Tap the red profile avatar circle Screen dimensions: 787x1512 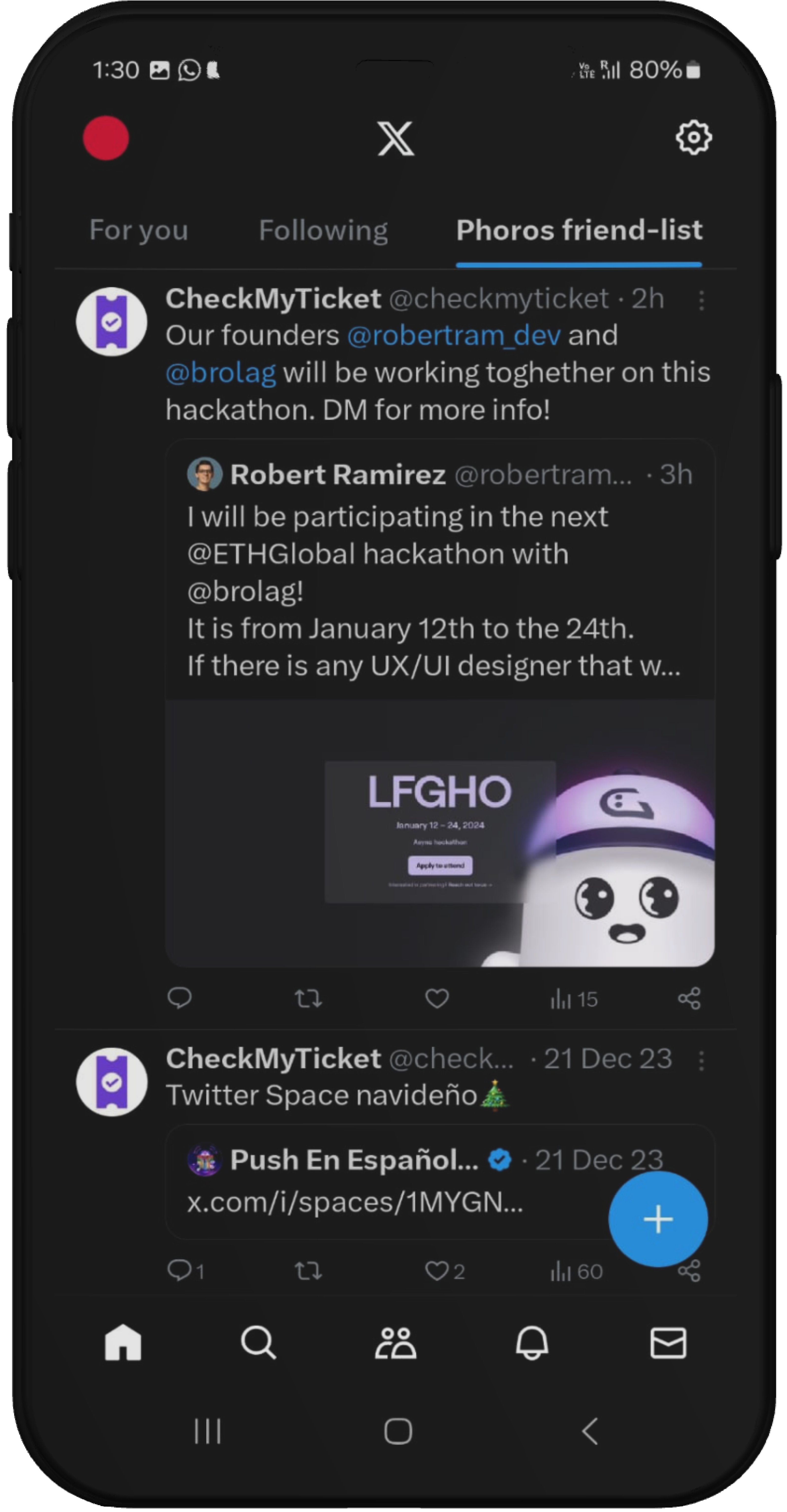[106, 138]
